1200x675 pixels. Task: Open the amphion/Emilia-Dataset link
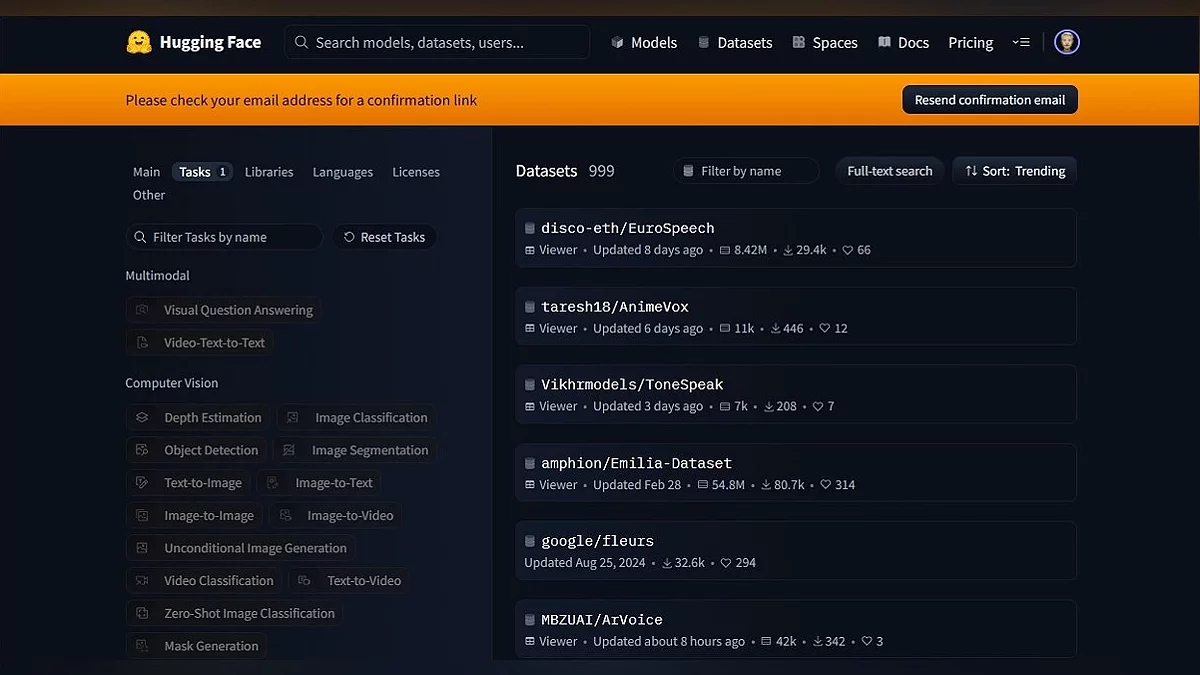(636, 463)
